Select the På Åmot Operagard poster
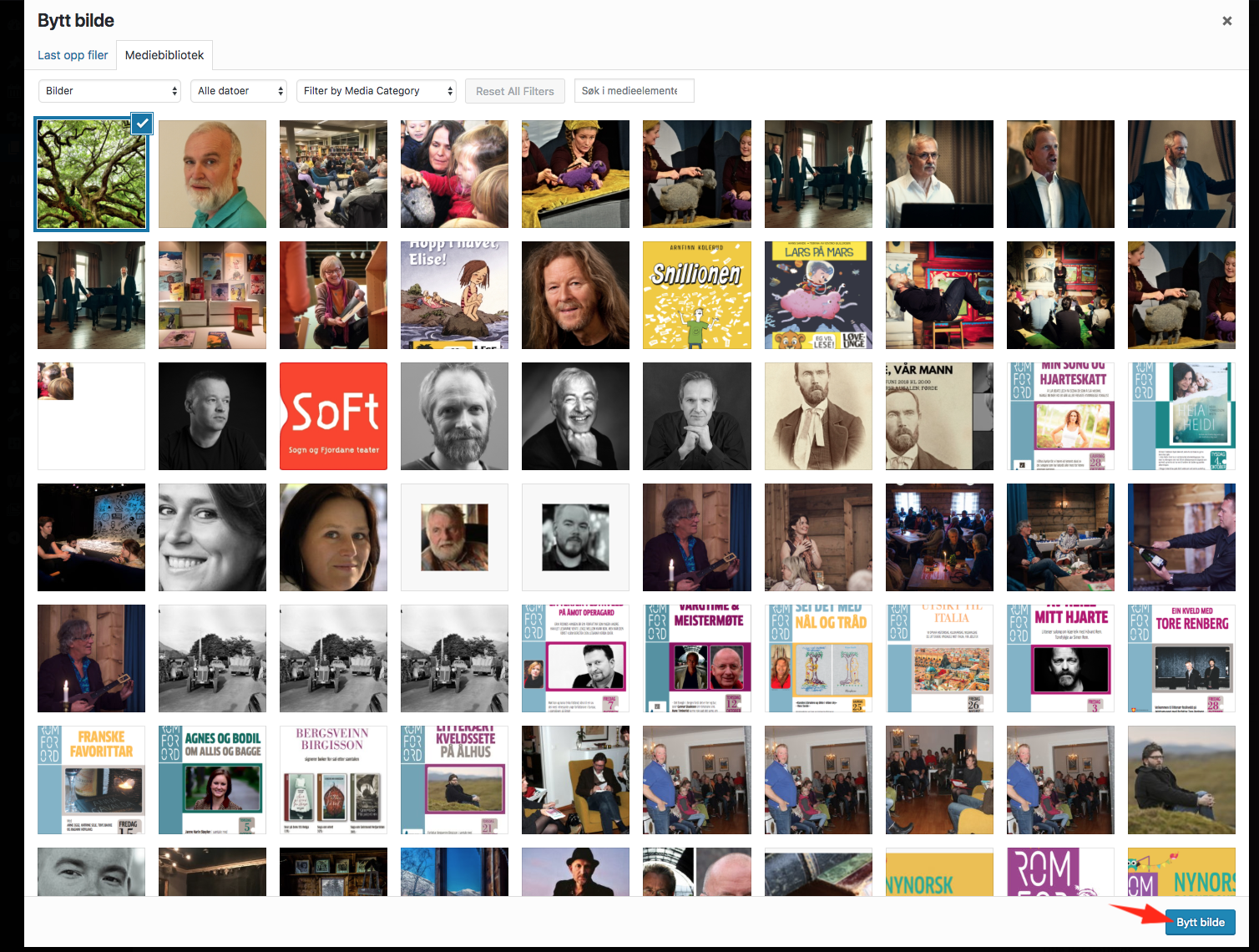The height and width of the screenshot is (952, 1259). (575, 659)
